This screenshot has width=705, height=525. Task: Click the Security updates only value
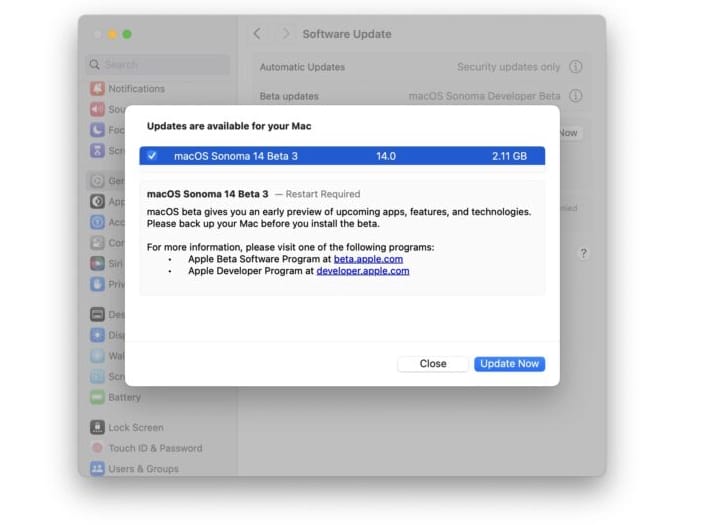pyautogui.click(x=509, y=67)
